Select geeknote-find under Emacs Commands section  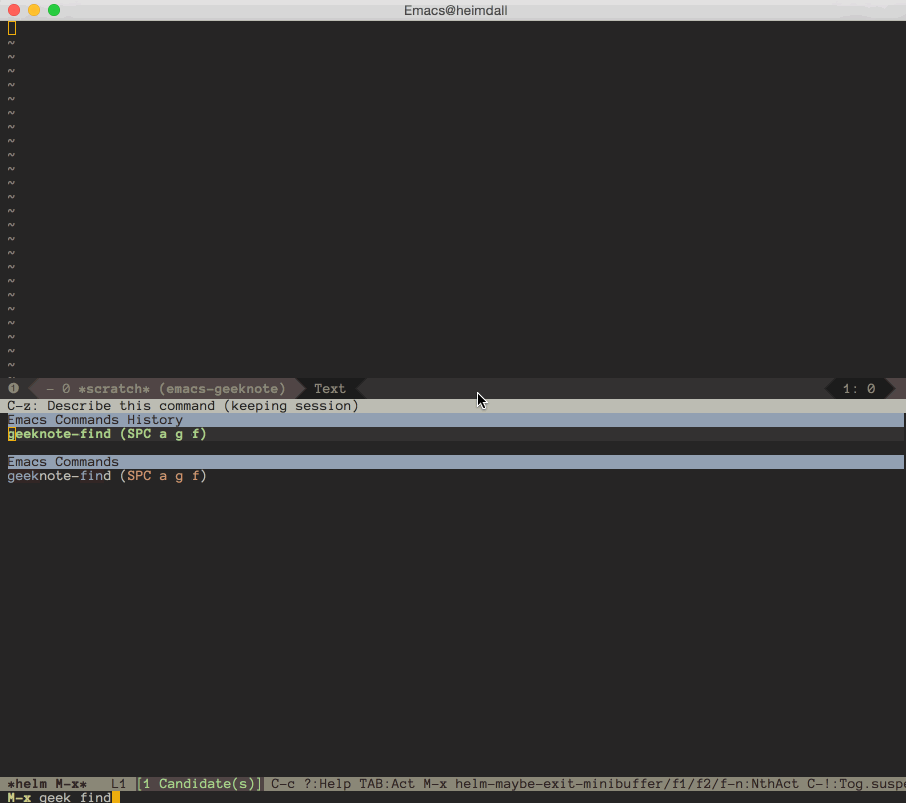tap(107, 476)
